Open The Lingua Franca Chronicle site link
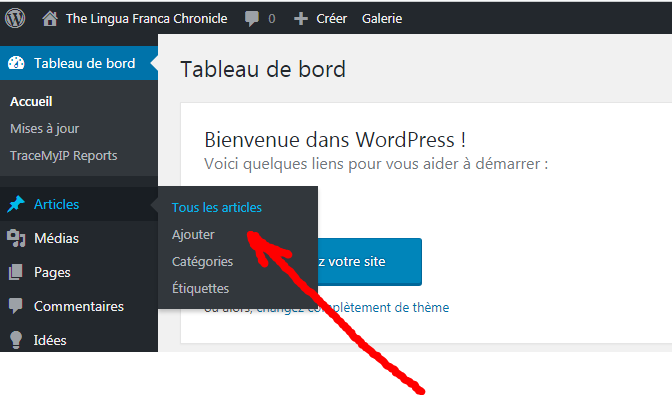This screenshot has width=672, height=395. [147, 18]
